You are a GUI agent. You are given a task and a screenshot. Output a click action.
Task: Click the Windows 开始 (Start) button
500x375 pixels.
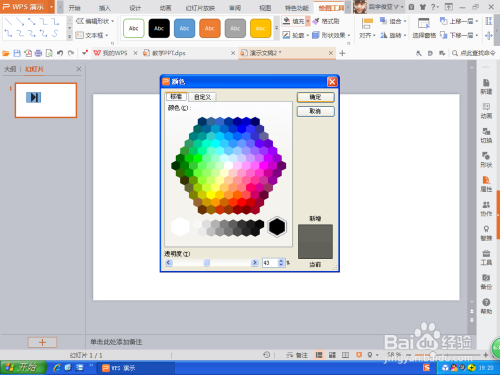point(23,368)
